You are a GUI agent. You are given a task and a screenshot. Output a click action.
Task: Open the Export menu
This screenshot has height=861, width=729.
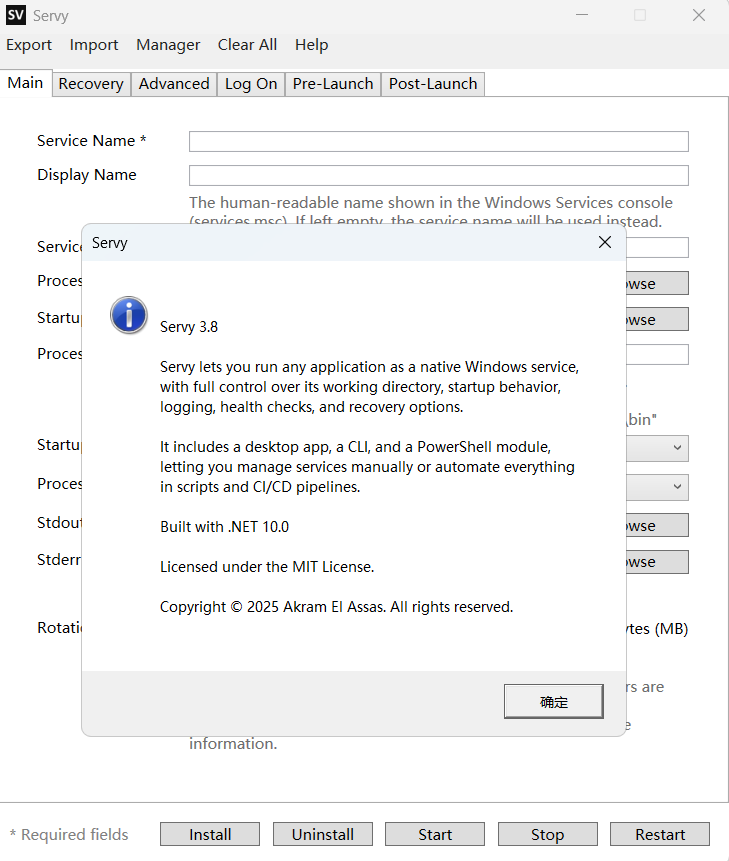click(x=29, y=45)
